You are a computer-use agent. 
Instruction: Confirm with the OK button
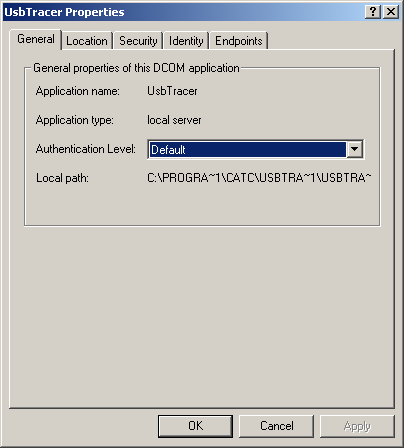click(x=195, y=426)
